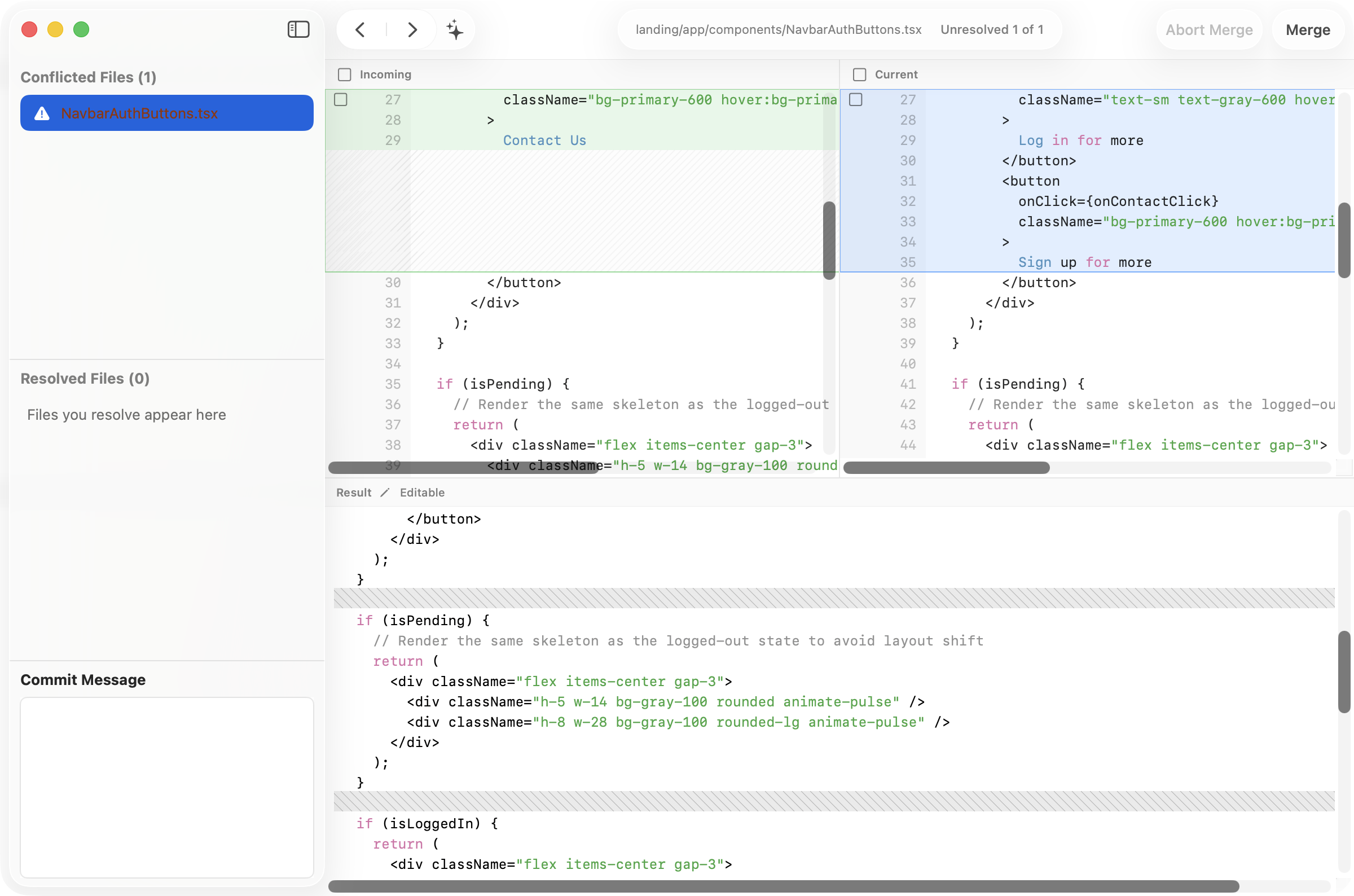The width and height of the screenshot is (1354, 896).
Task: Toggle the sidebar panel icon
Action: [298, 29]
